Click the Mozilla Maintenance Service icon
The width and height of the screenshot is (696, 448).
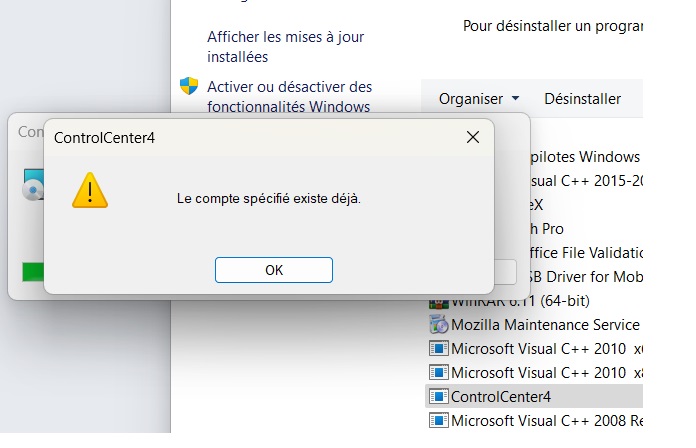click(x=439, y=325)
